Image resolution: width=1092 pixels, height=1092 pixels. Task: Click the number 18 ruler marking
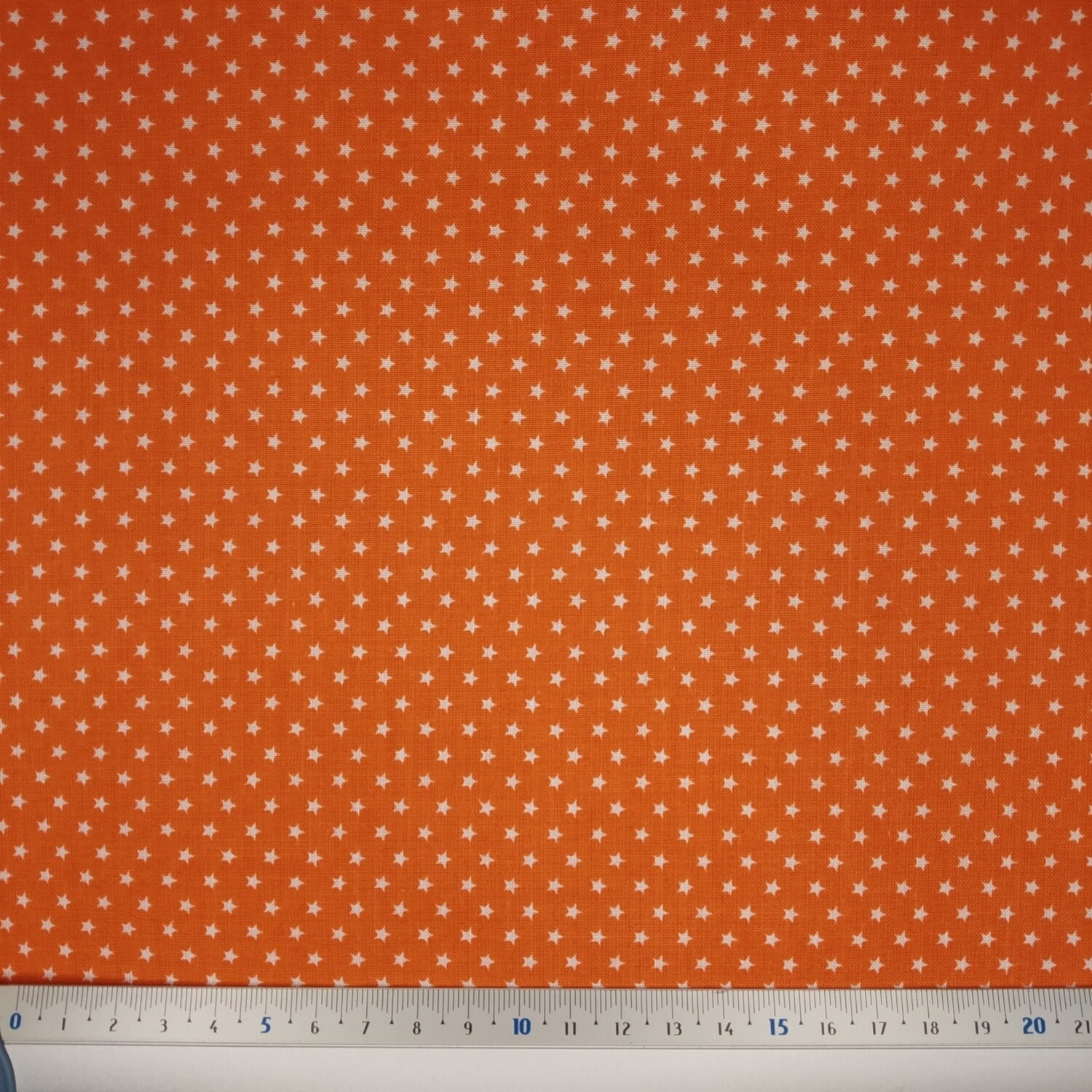[930, 1029]
